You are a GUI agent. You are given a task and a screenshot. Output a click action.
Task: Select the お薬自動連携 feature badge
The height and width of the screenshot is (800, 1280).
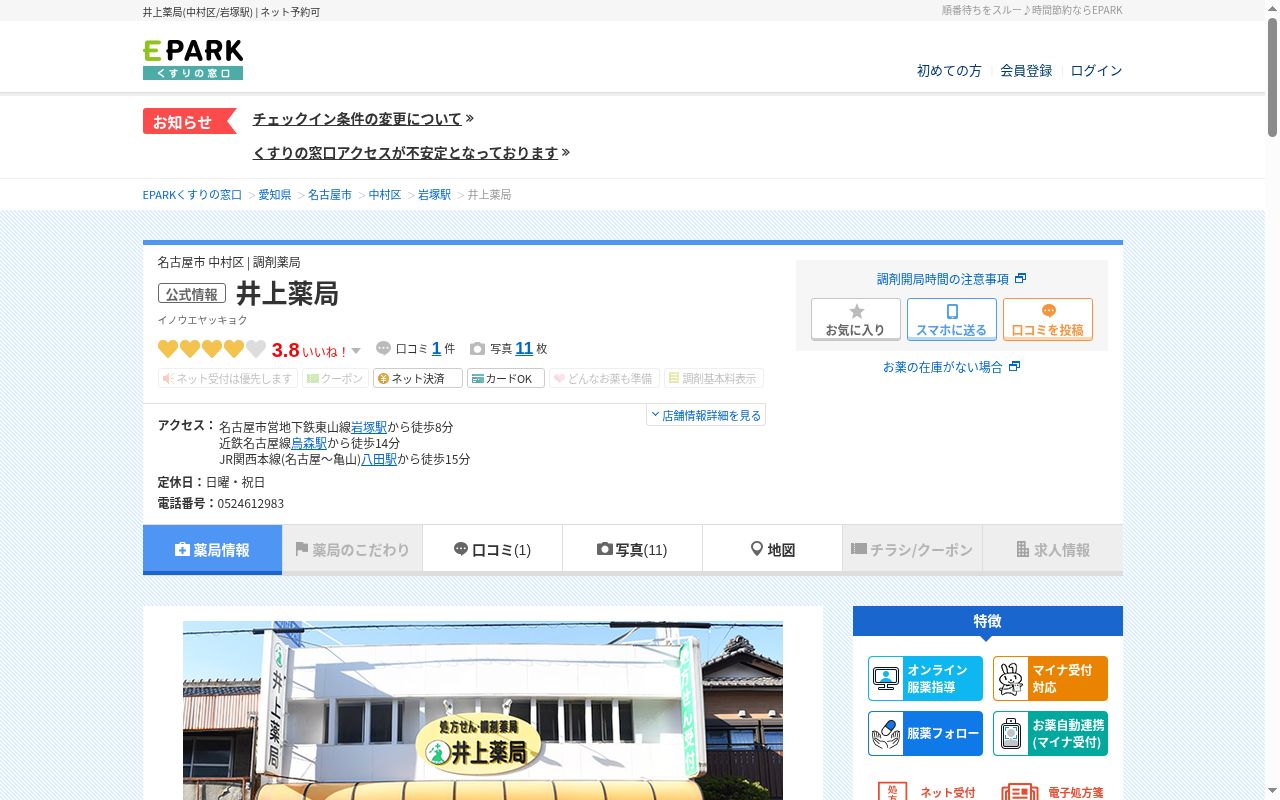[x=1050, y=733]
